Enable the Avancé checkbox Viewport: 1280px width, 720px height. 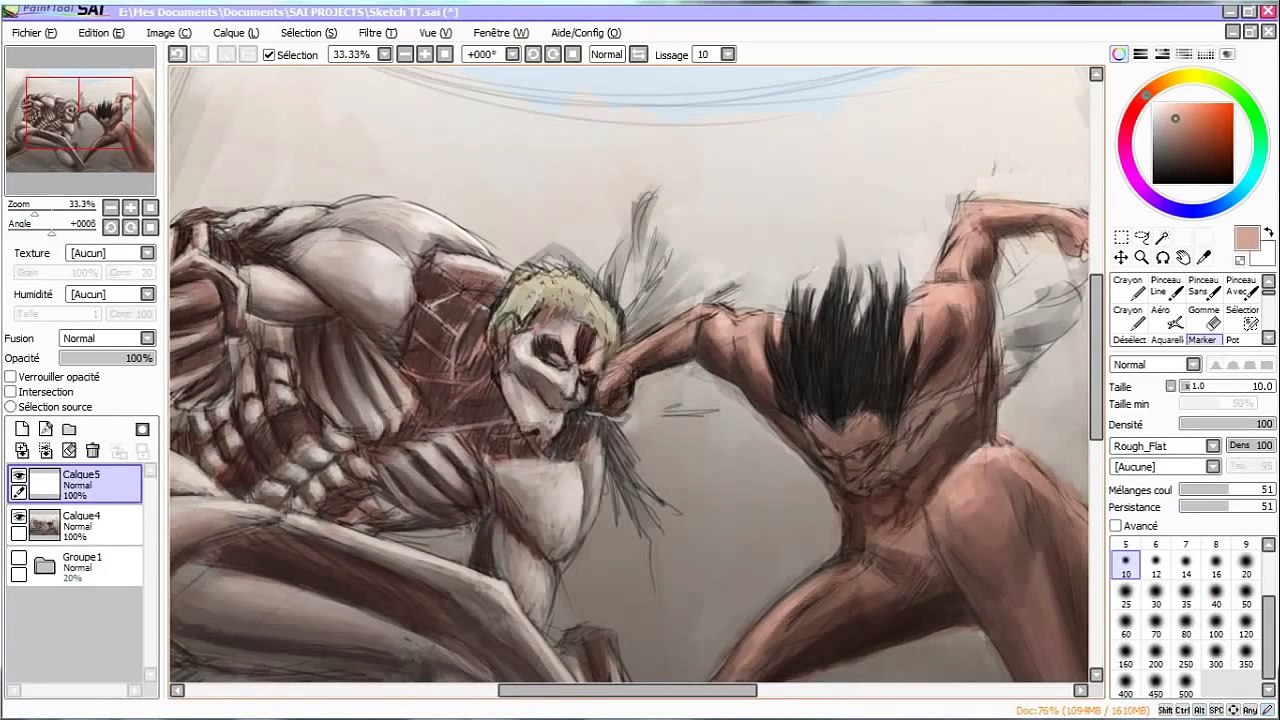coord(1115,526)
